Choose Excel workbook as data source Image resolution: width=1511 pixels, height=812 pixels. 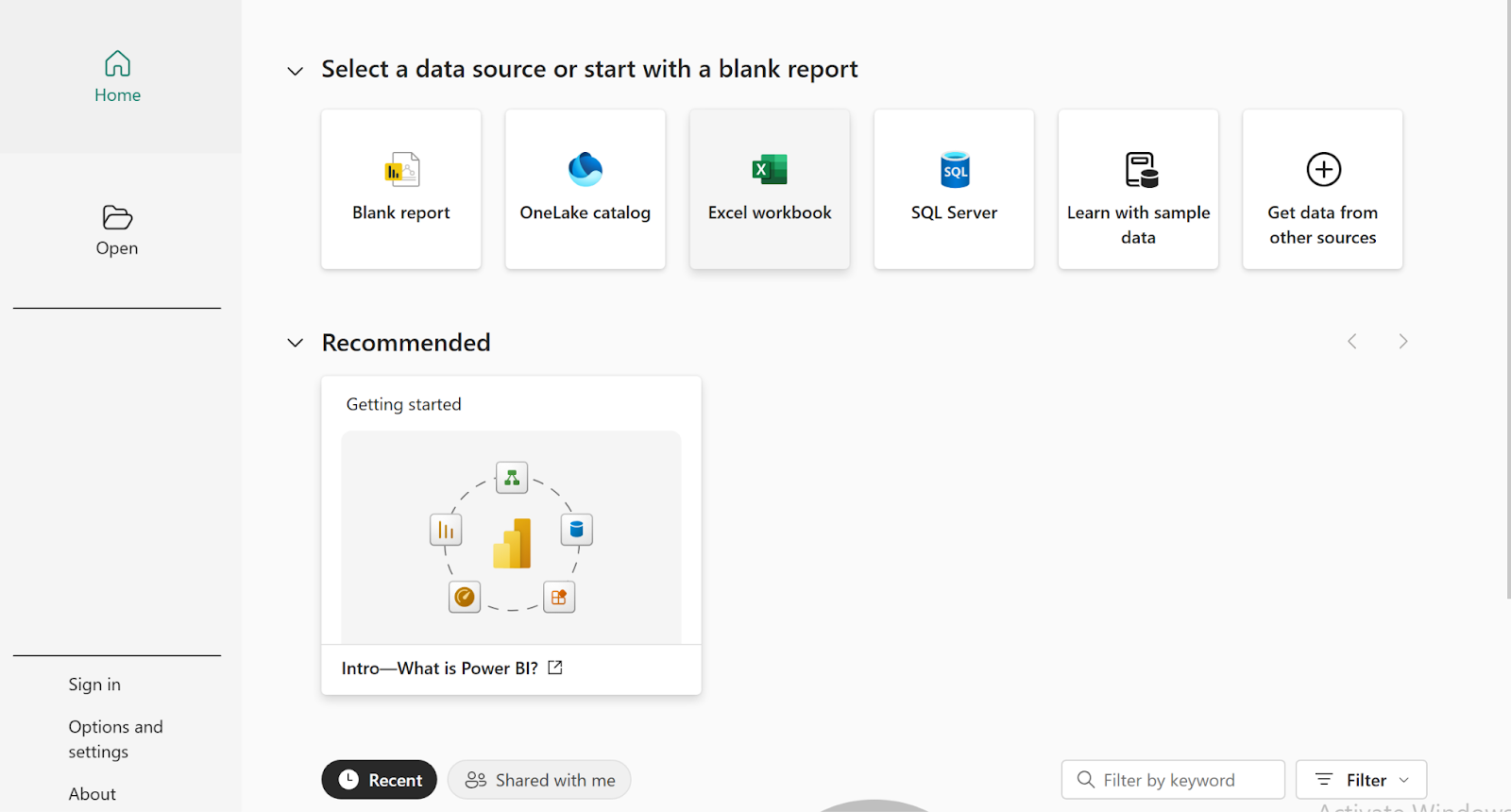click(x=770, y=189)
